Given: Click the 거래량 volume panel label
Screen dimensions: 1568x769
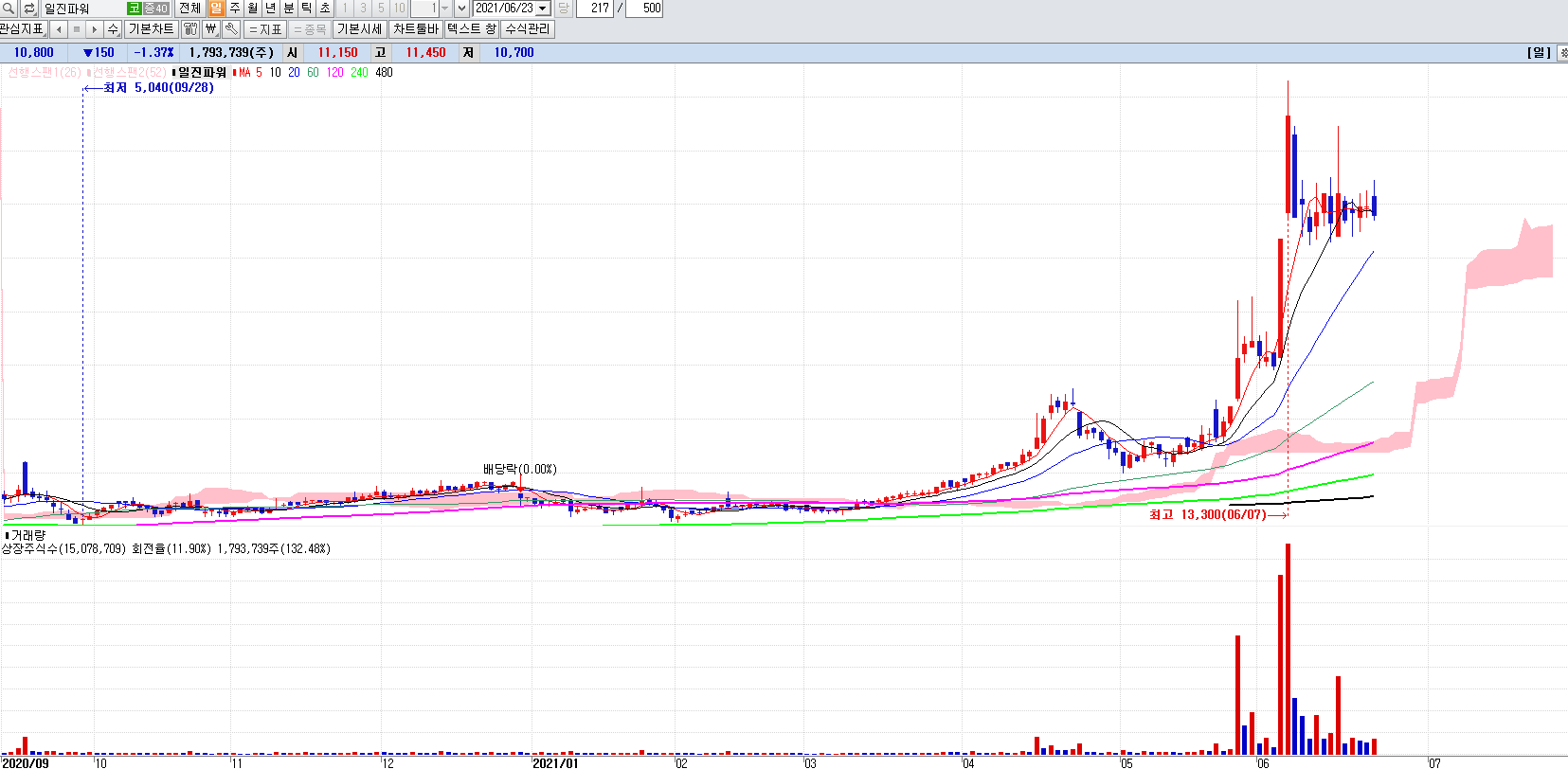Looking at the screenshot, I should tap(27, 536).
